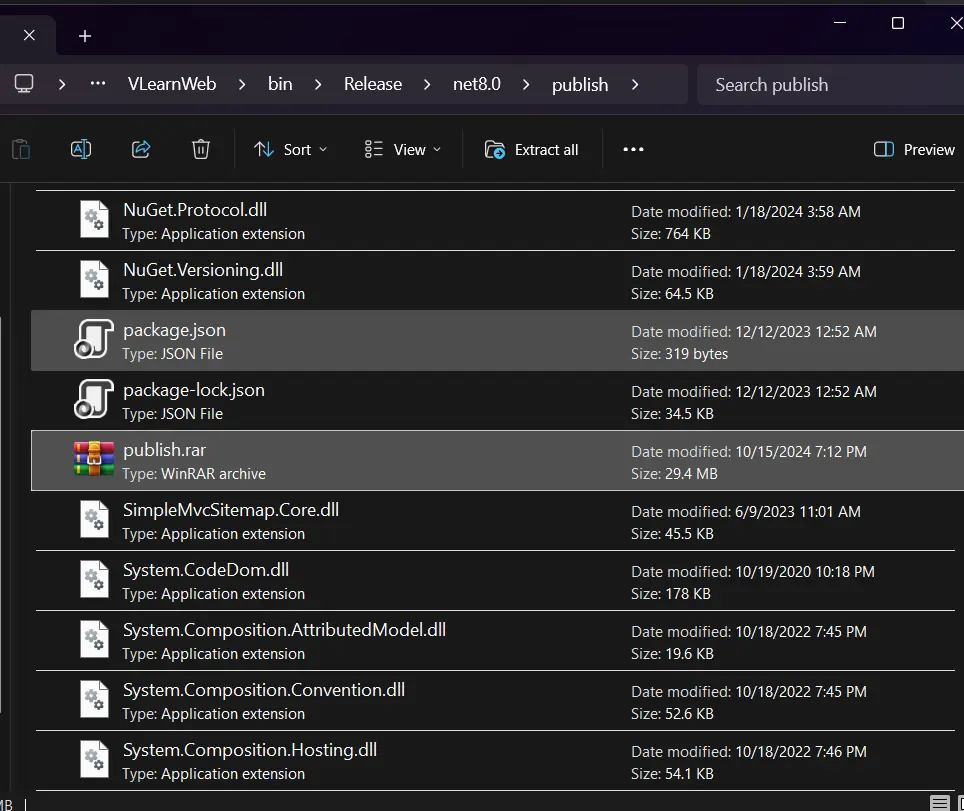964x811 pixels.
Task: Open the Sort dropdown
Action: [290, 149]
